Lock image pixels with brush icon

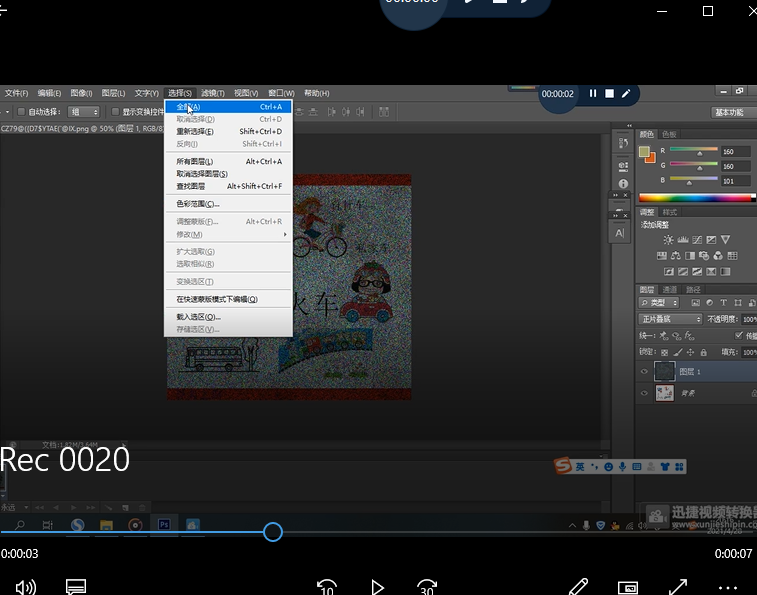(678, 353)
